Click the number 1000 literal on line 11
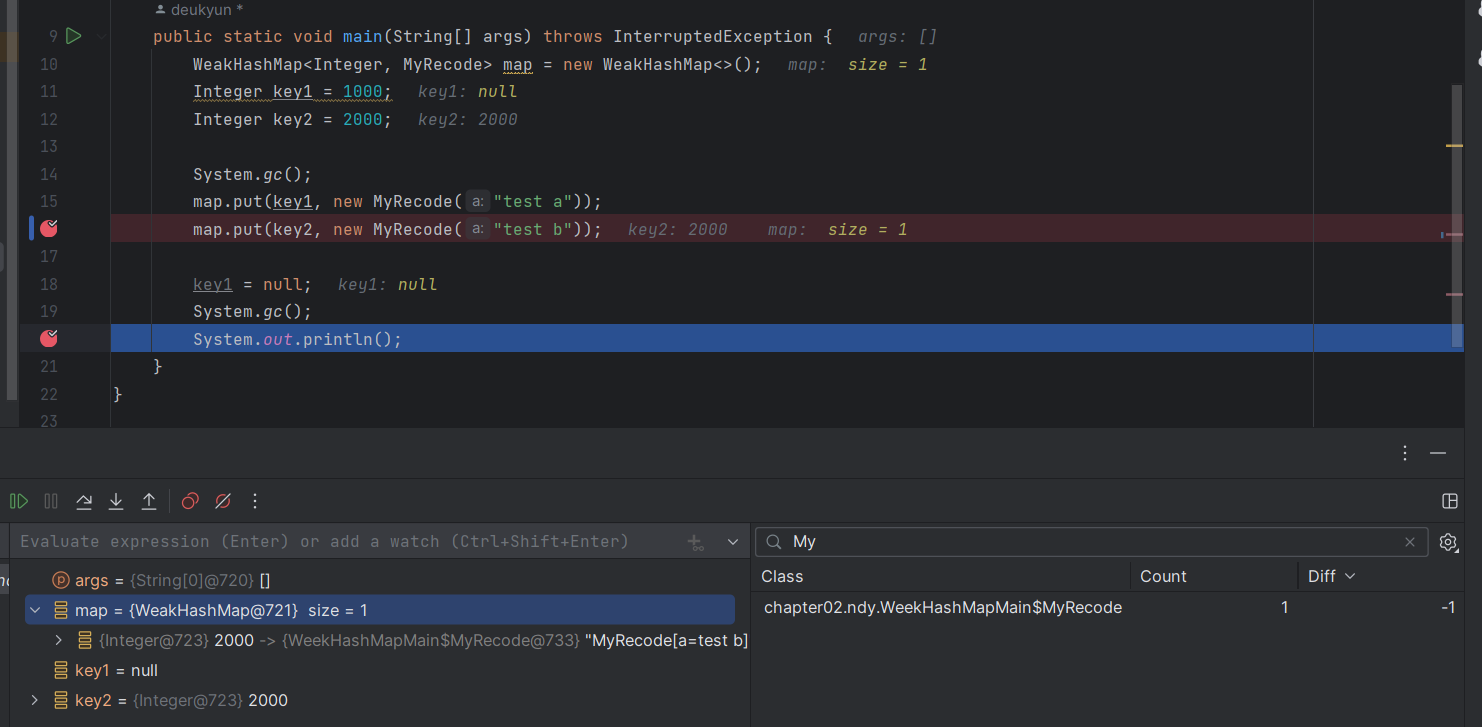The height and width of the screenshot is (727, 1482). 362,92
